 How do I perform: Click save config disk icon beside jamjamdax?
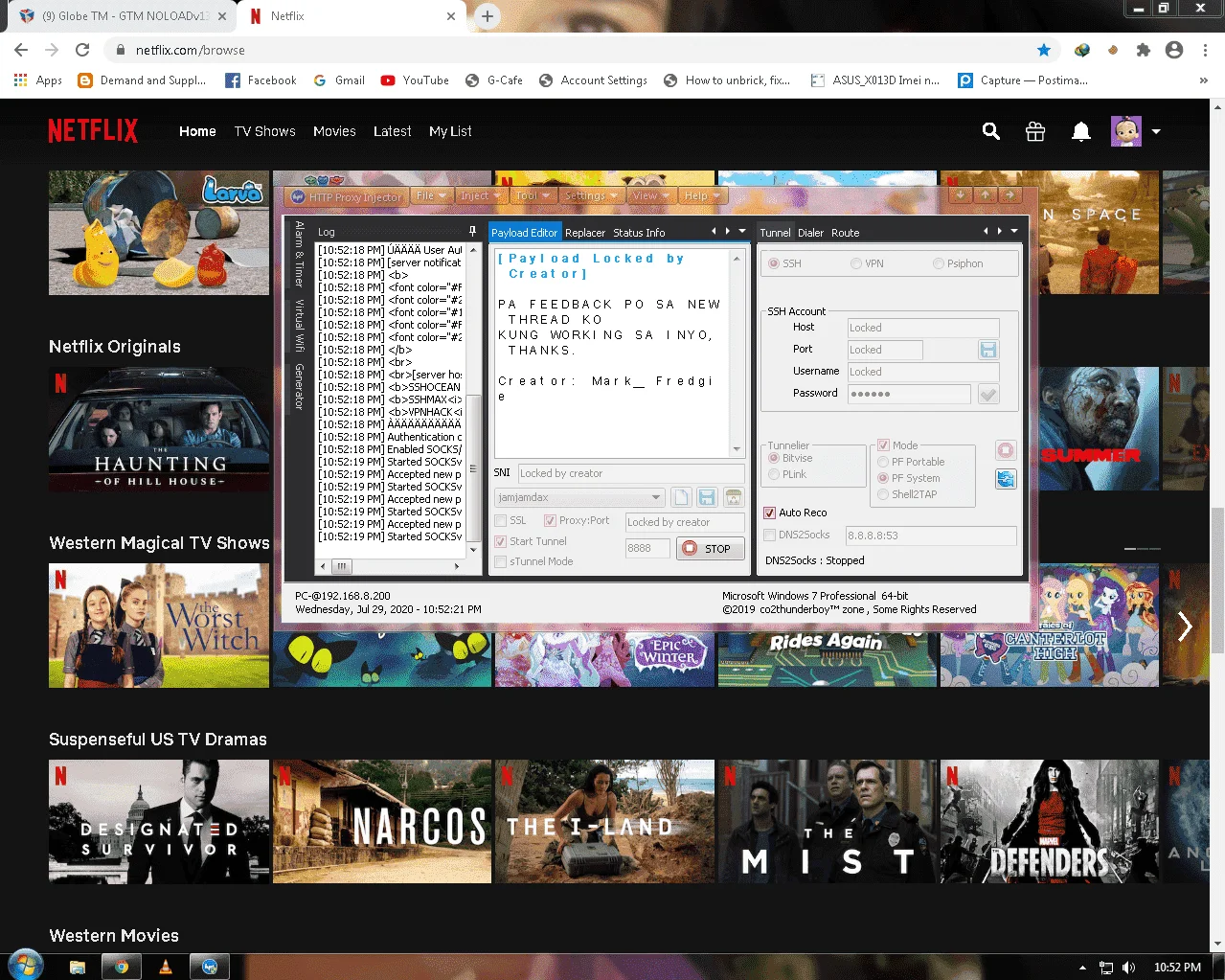pos(707,497)
